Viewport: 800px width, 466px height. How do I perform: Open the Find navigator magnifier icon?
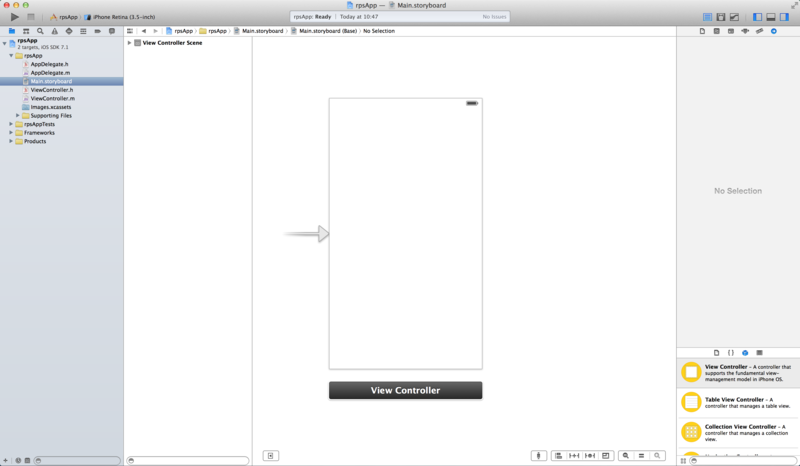pos(40,31)
